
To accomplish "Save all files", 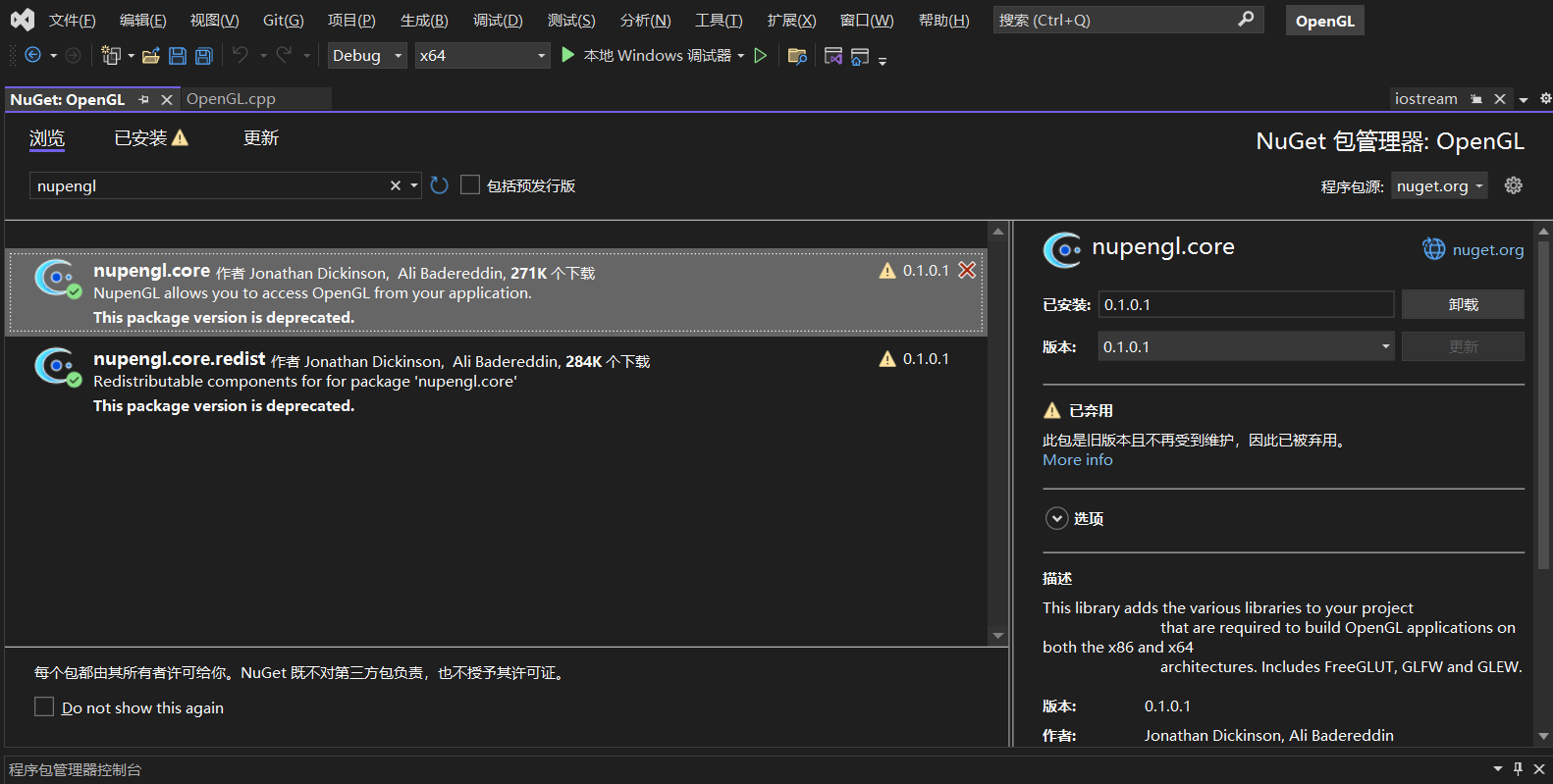I will click(x=204, y=56).
